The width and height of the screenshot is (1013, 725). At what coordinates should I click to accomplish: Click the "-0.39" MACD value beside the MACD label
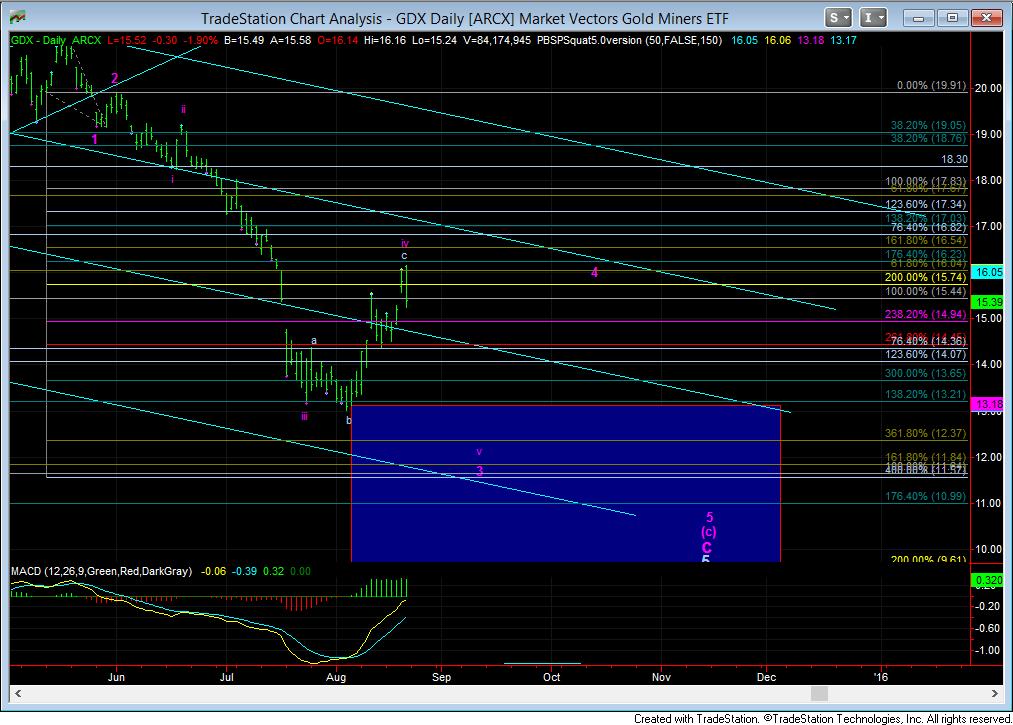click(x=244, y=571)
